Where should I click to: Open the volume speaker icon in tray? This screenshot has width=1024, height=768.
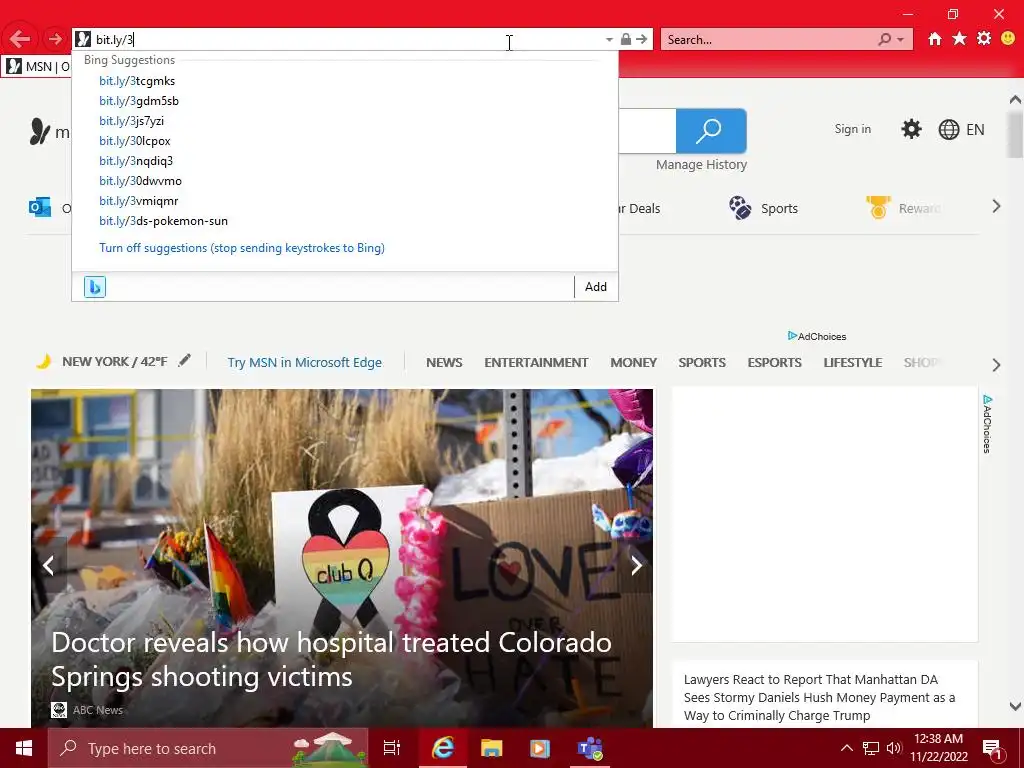pyautogui.click(x=894, y=748)
